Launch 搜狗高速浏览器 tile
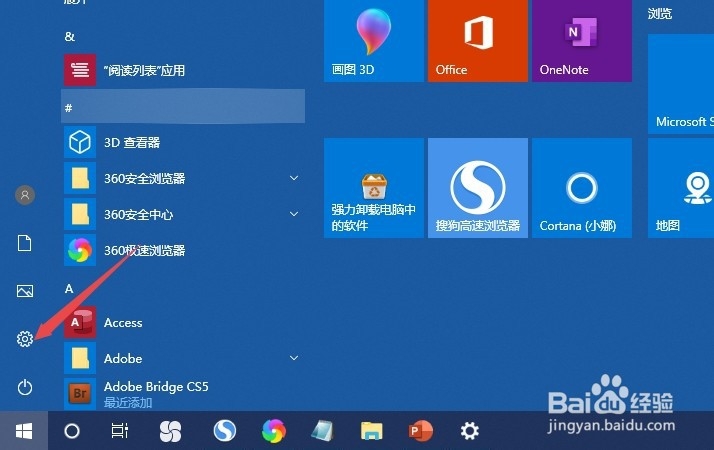The height and width of the screenshot is (450, 714). pos(478,188)
